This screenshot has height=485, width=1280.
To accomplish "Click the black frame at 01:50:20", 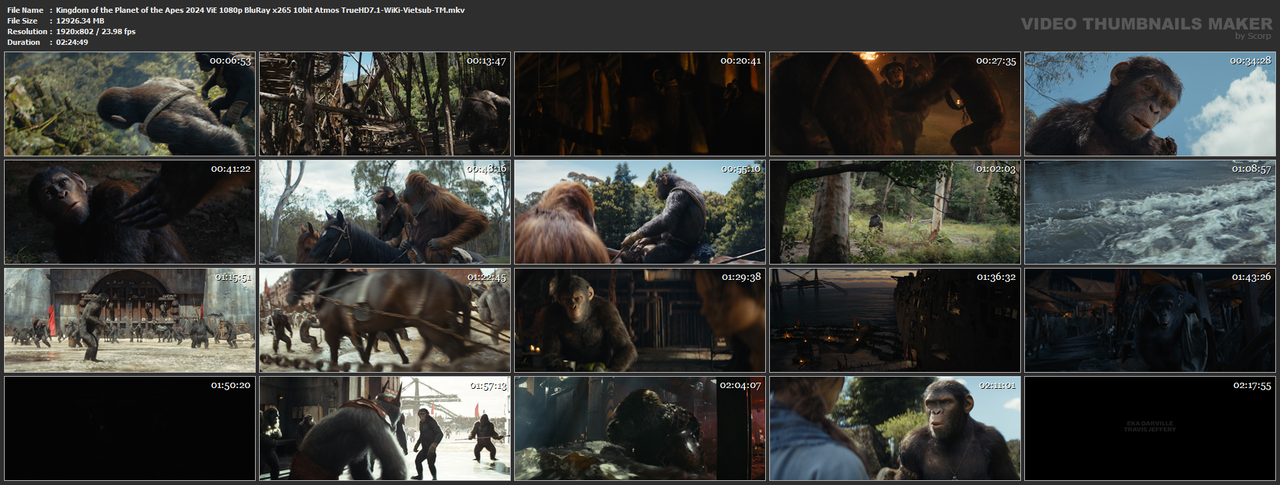I will [130, 428].
